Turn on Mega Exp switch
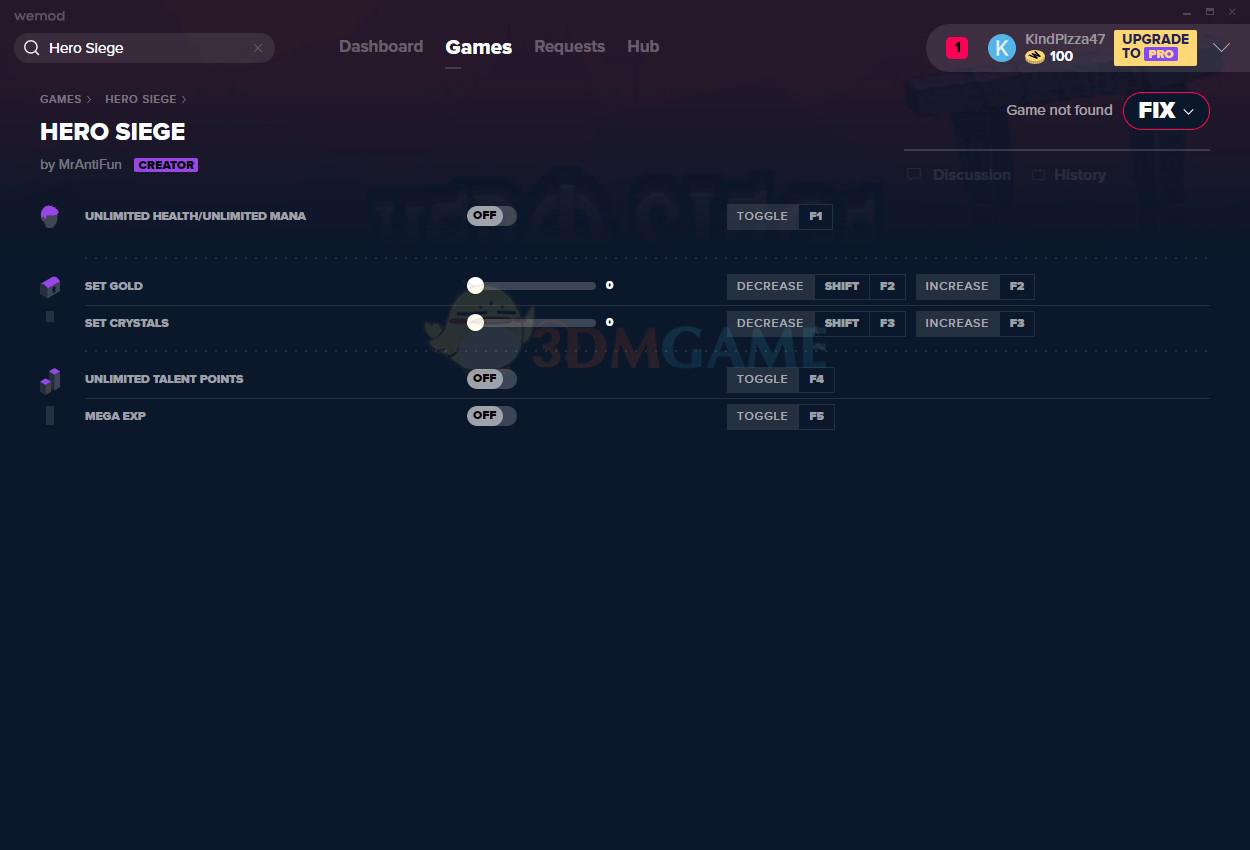The height and width of the screenshot is (850, 1250). click(492, 416)
